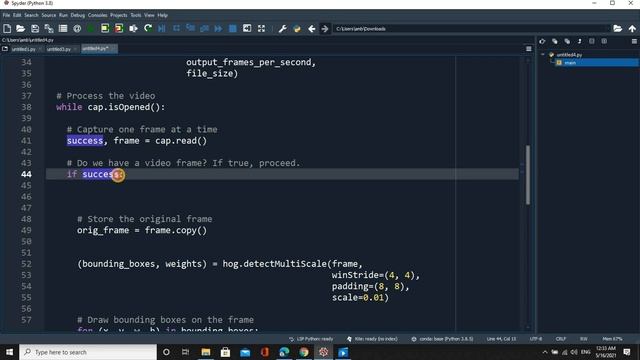This screenshot has height=360, width=640.
Task: Collapse the untitled4.py tree node in outline
Action: click(x=543, y=54)
